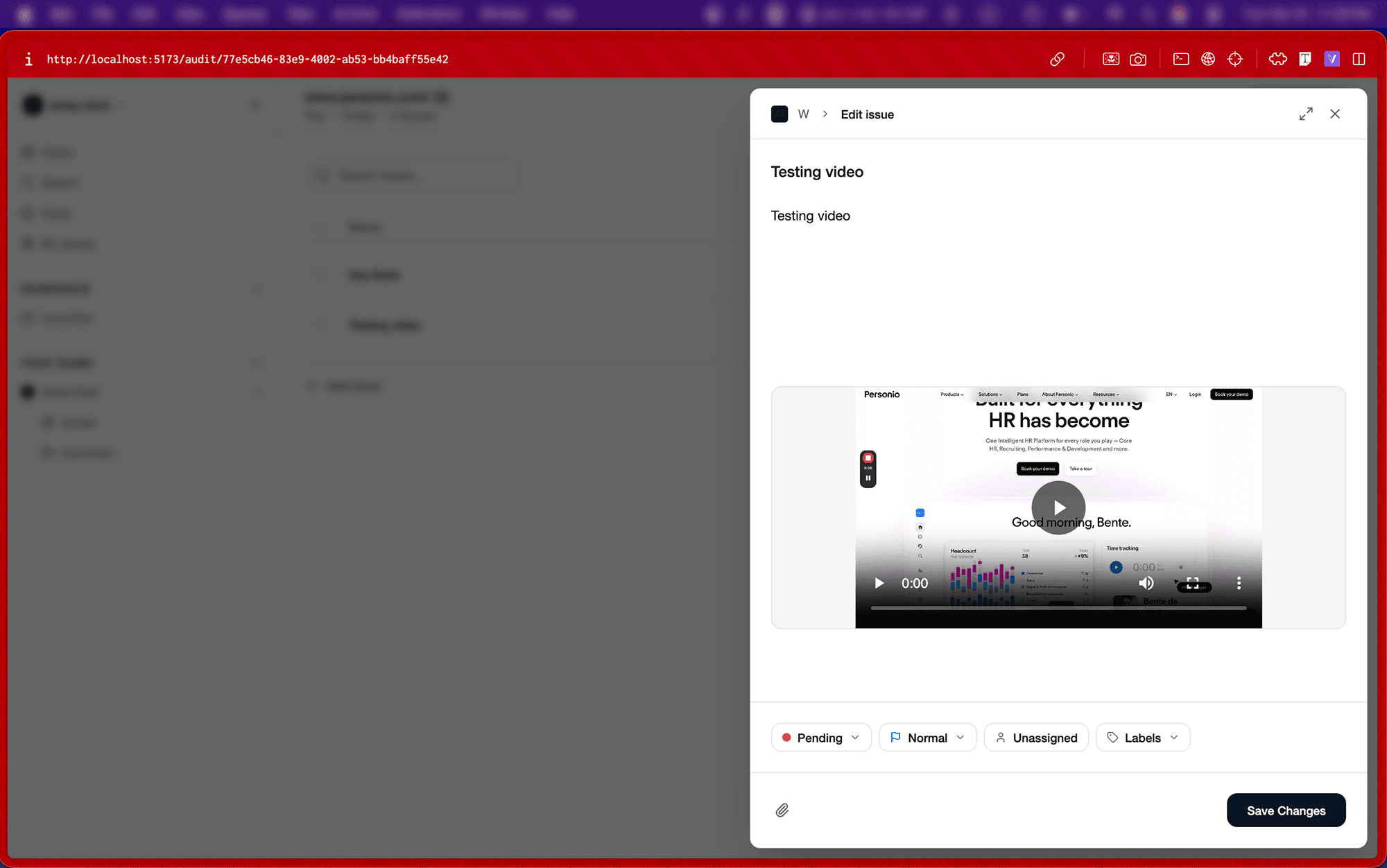
Task: Open the extensions puzzle icon
Action: tap(1277, 59)
